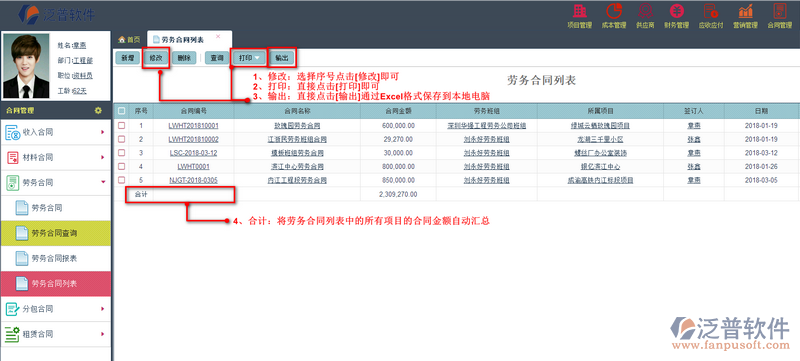Open contract number link LWHT201810002
800x361 pixels.
(193, 139)
